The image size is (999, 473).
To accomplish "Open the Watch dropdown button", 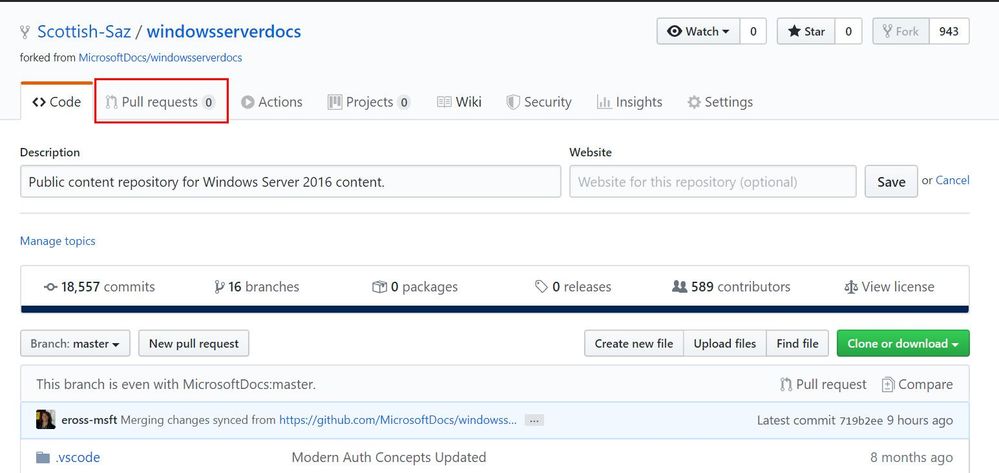I will [x=698, y=31].
